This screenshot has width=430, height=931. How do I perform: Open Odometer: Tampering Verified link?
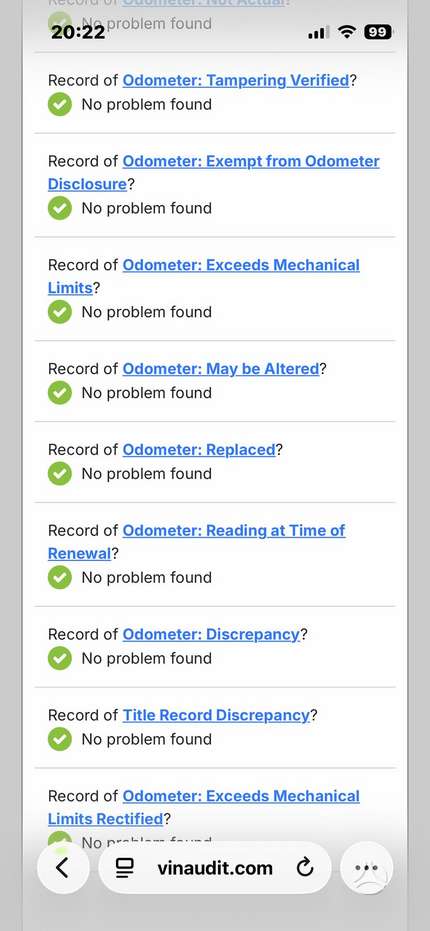pos(236,80)
